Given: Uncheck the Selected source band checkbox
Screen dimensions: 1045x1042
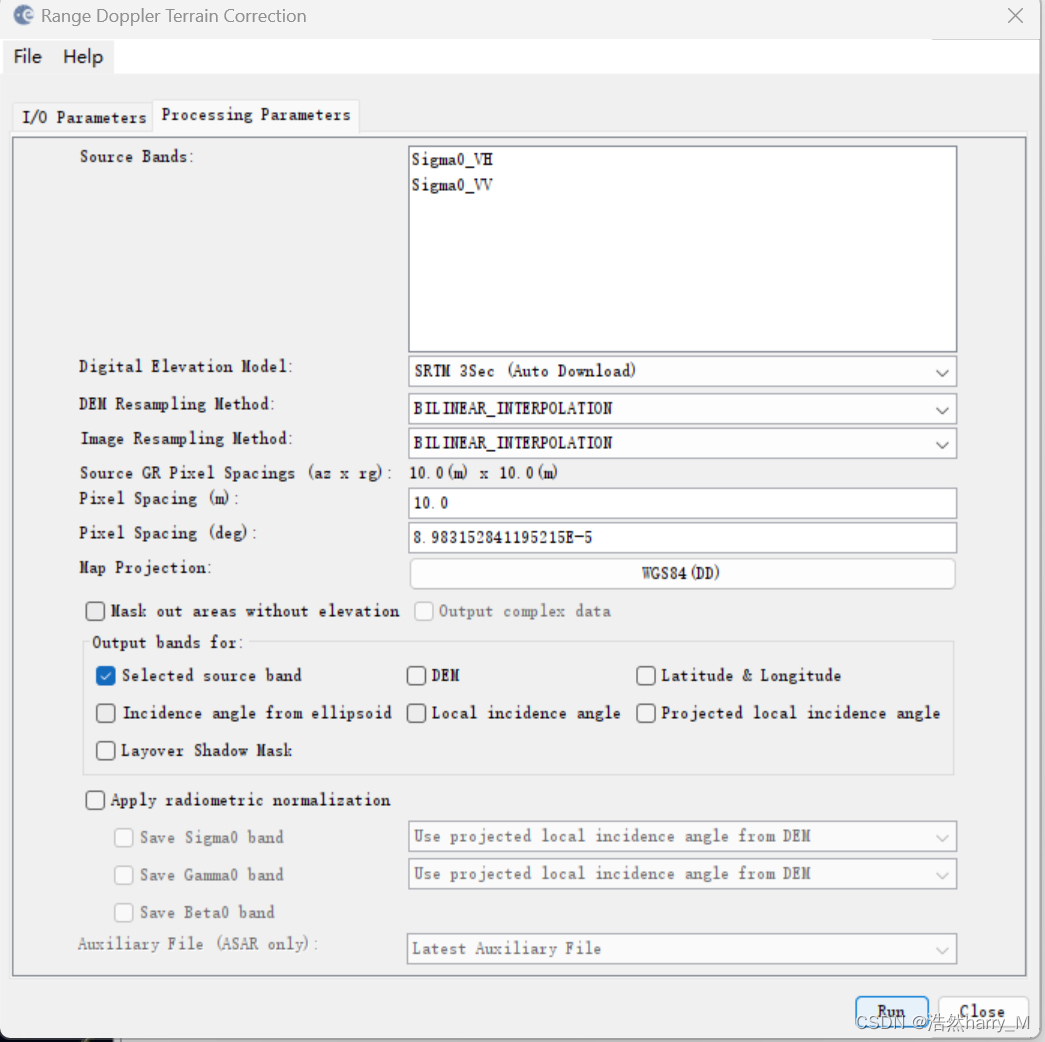Looking at the screenshot, I should (106, 676).
